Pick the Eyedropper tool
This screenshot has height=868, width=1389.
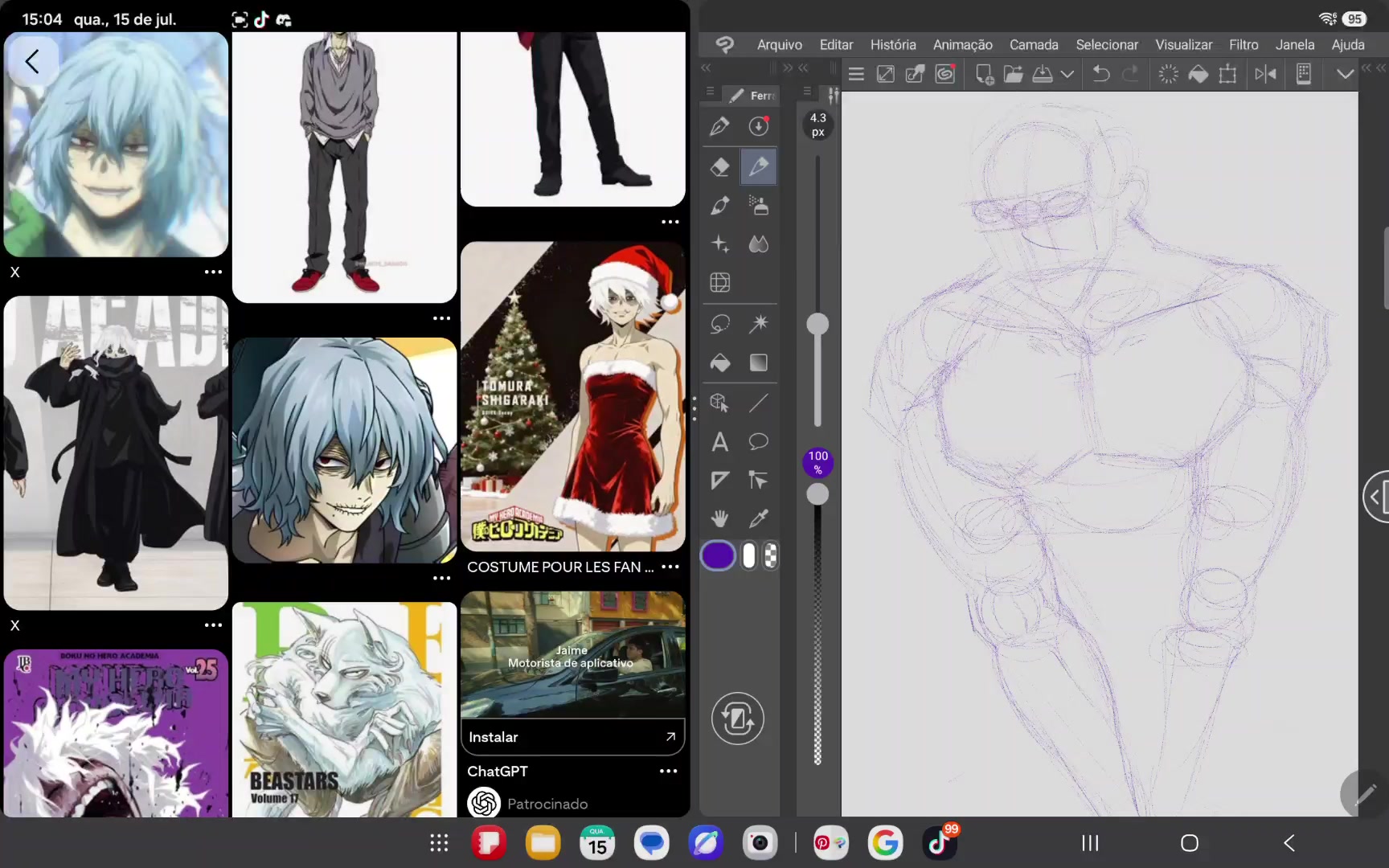tap(758, 519)
